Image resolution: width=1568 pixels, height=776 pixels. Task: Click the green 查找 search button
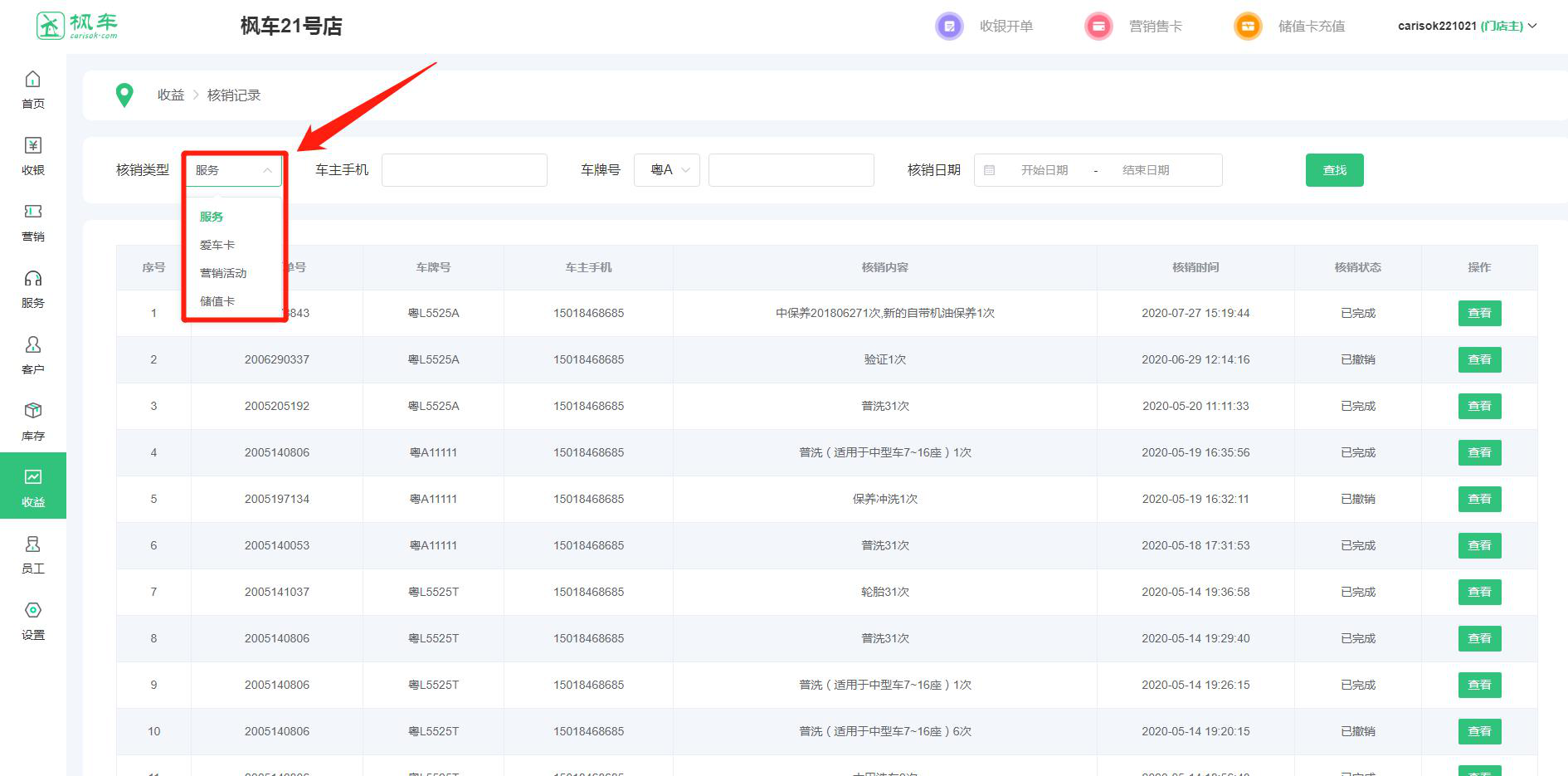tap(1335, 170)
